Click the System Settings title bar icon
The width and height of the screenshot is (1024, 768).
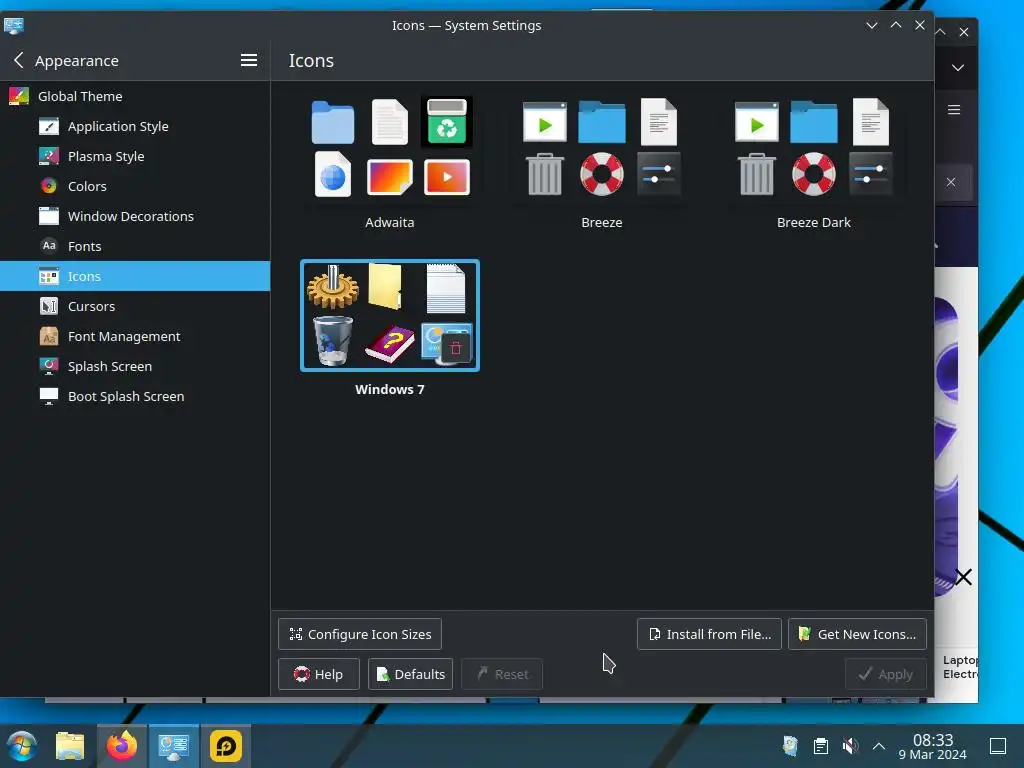14,25
